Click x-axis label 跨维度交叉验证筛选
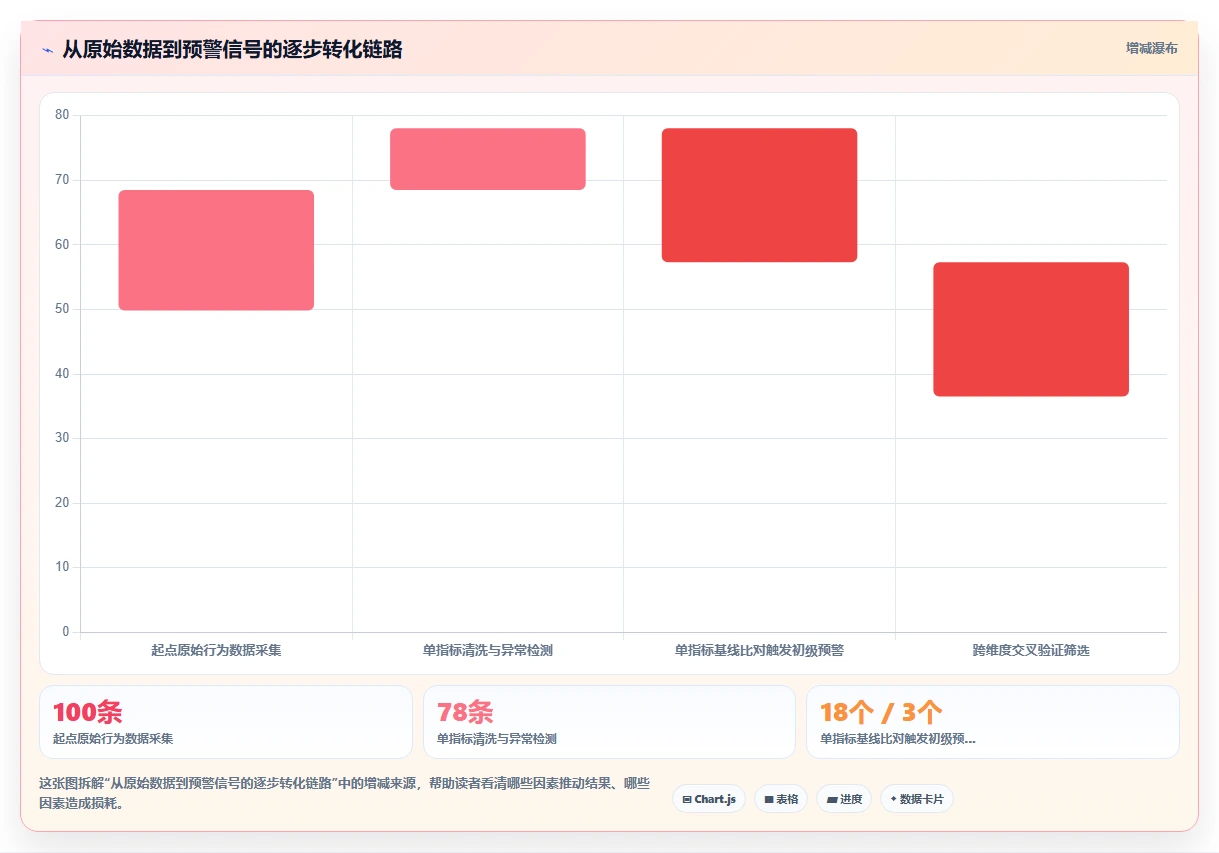 (x=1031, y=650)
